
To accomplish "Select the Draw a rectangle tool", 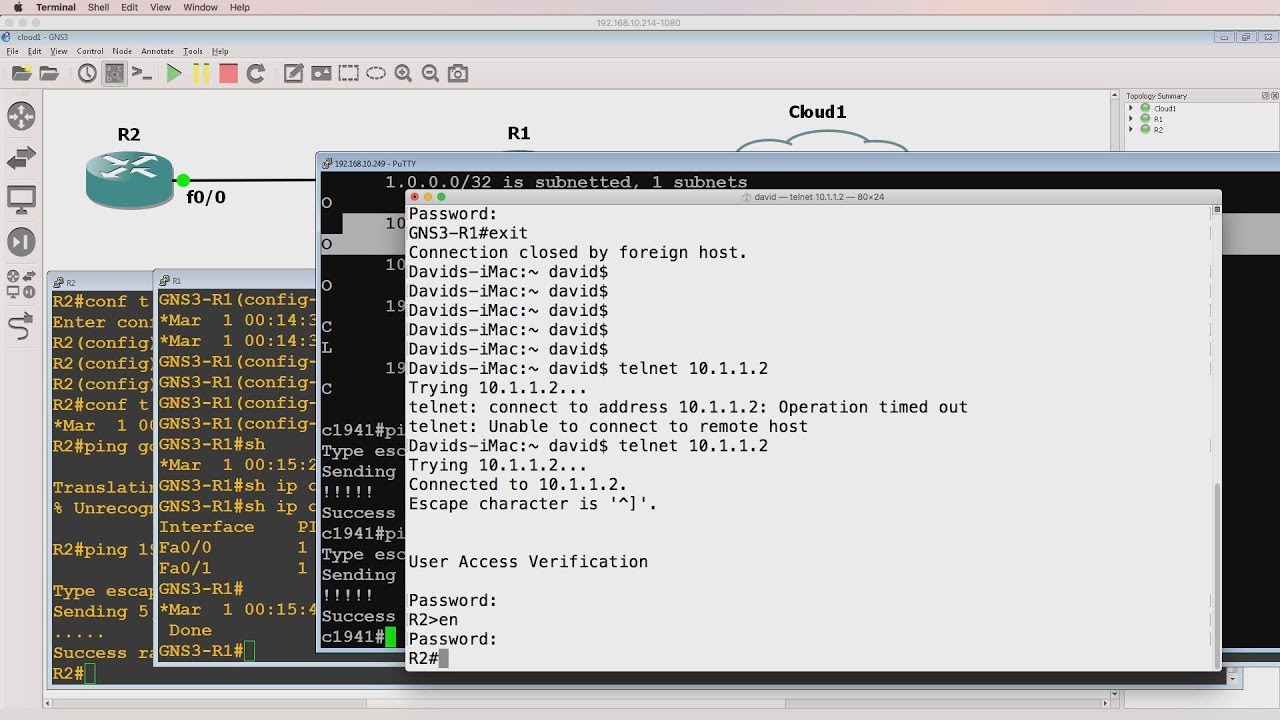I will (x=348, y=73).
